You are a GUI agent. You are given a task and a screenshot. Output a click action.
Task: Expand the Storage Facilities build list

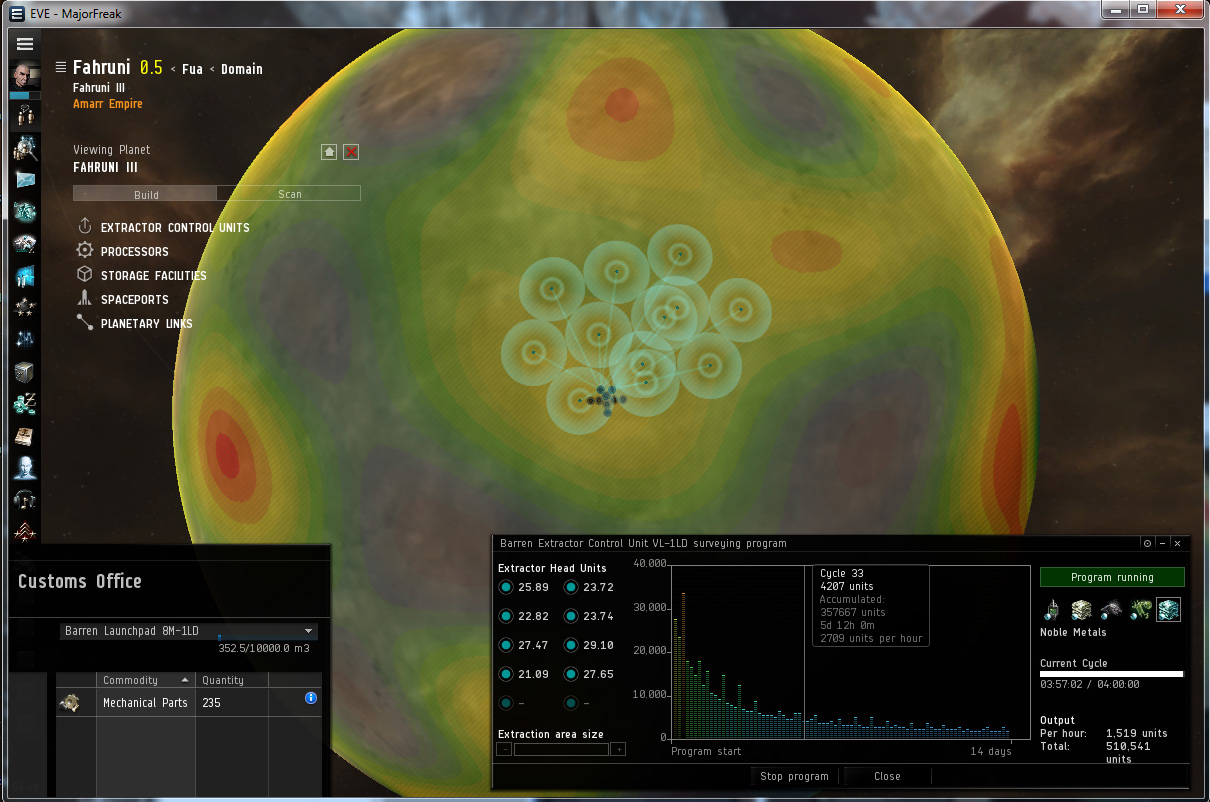pyautogui.click(x=142, y=275)
